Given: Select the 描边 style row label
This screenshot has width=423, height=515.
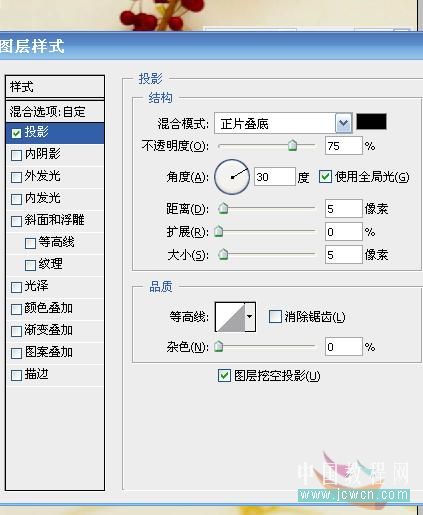Looking at the screenshot, I should coord(37,374).
